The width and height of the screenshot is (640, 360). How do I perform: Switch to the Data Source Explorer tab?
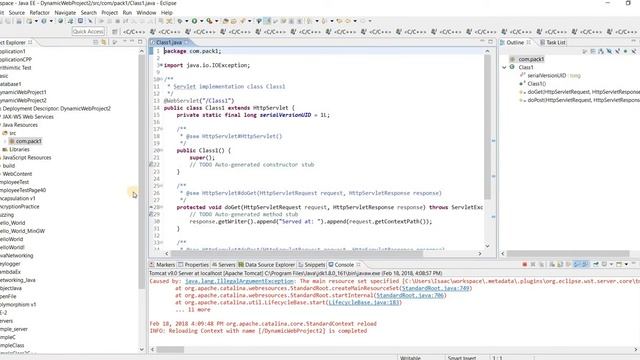tap(267, 264)
